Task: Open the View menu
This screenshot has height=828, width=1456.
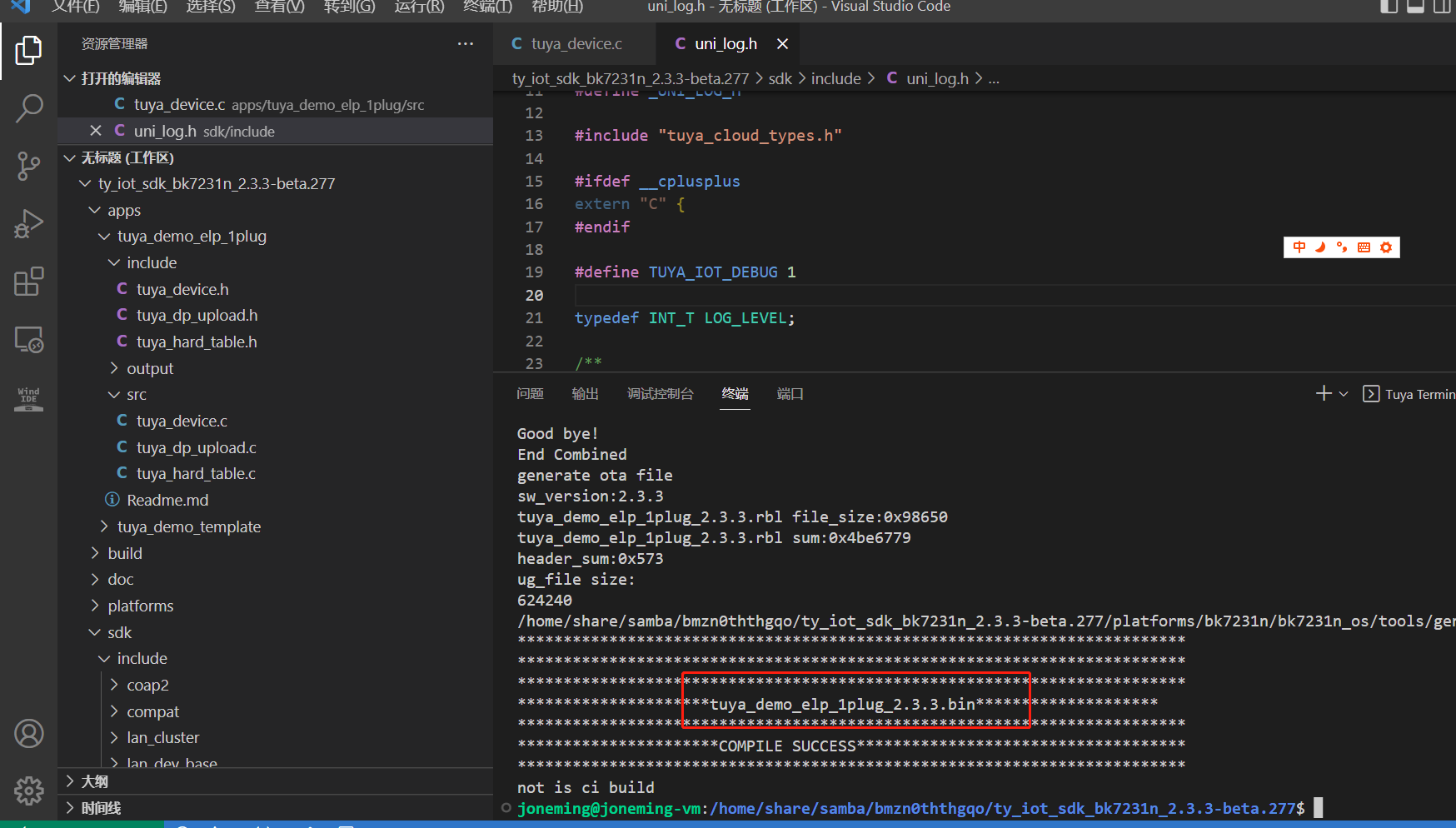Action: 280,7
